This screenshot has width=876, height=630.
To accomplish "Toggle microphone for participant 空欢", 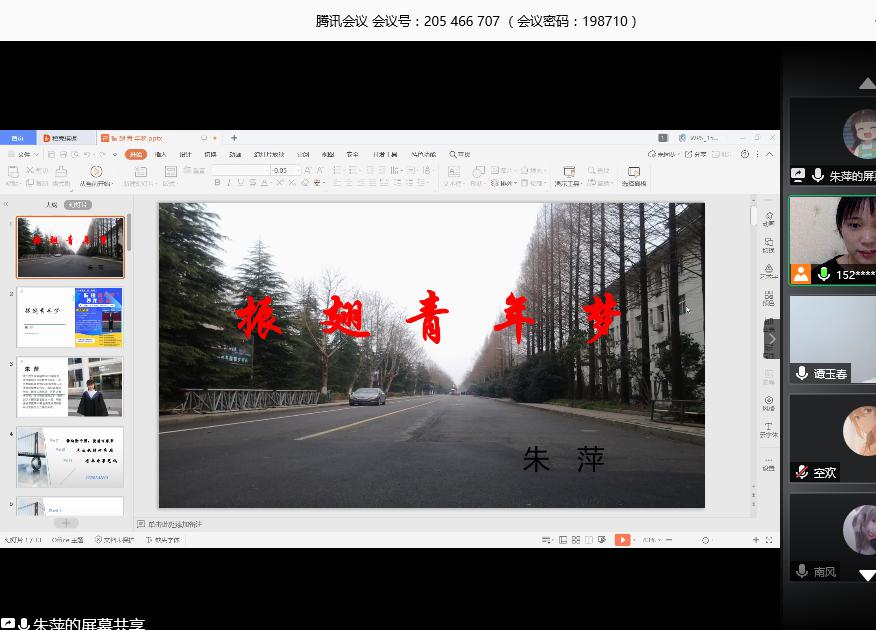I will [x=801, y=472].
